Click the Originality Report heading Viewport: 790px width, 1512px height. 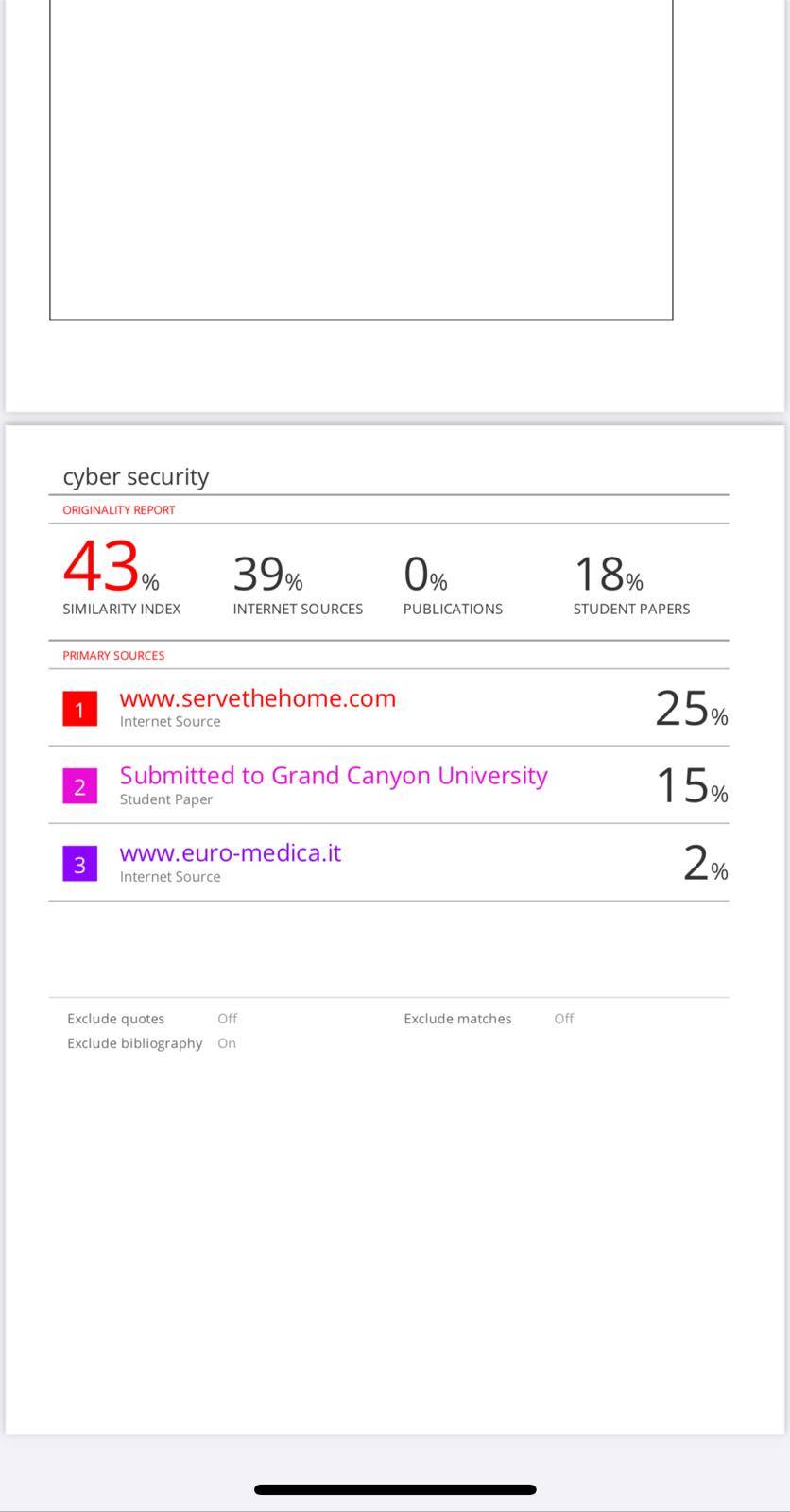119,509
